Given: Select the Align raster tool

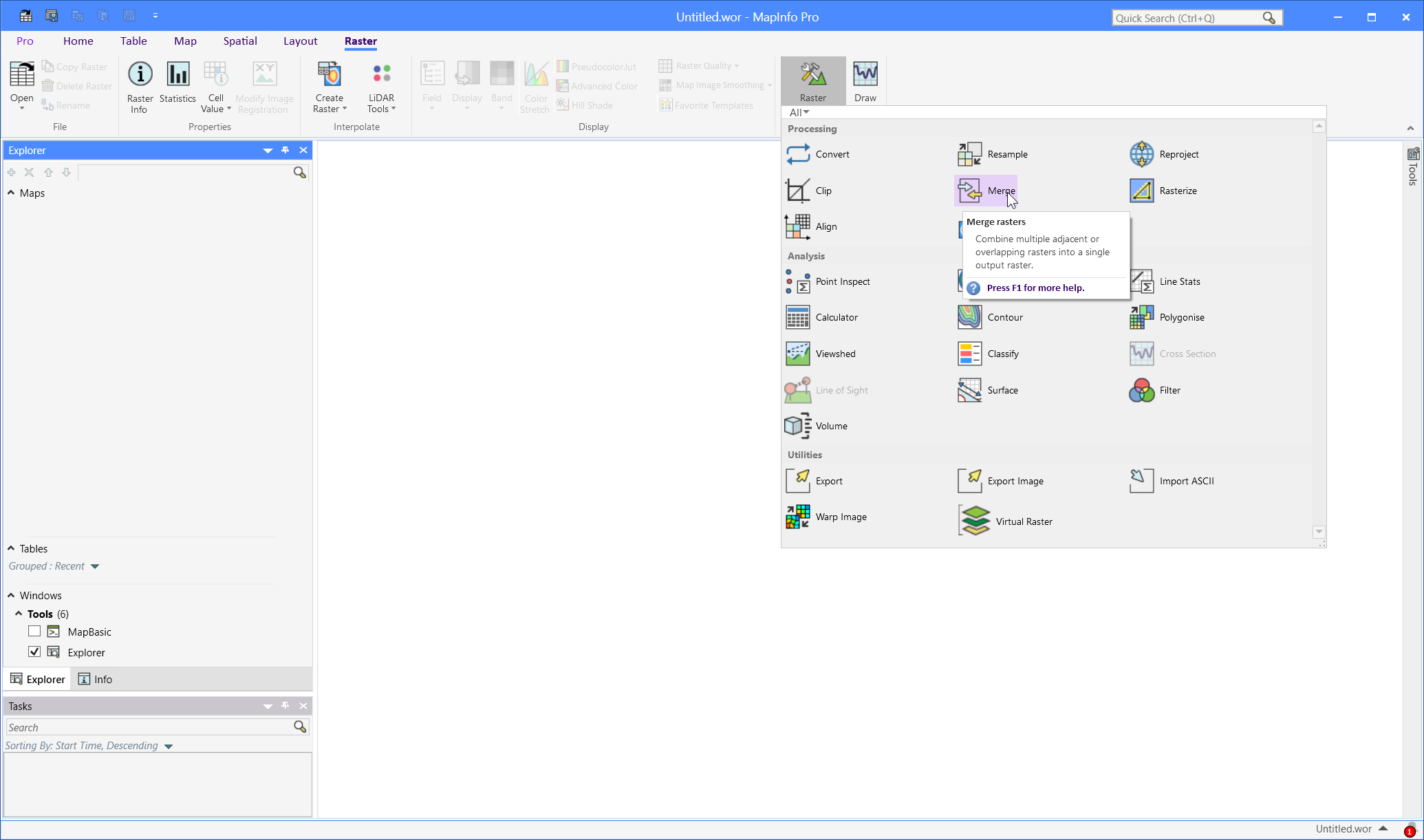Looking at the screenshot, I should pyautogui.click(x=812, y=226).
